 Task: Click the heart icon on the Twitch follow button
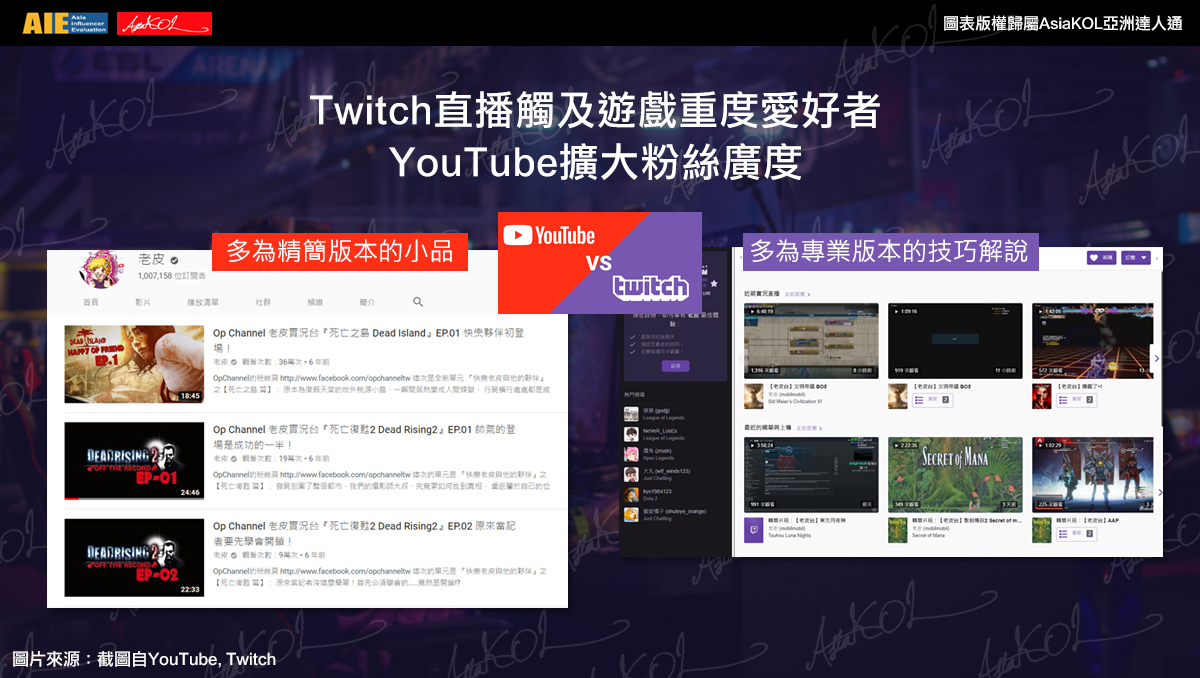(x=1094, y=257)
